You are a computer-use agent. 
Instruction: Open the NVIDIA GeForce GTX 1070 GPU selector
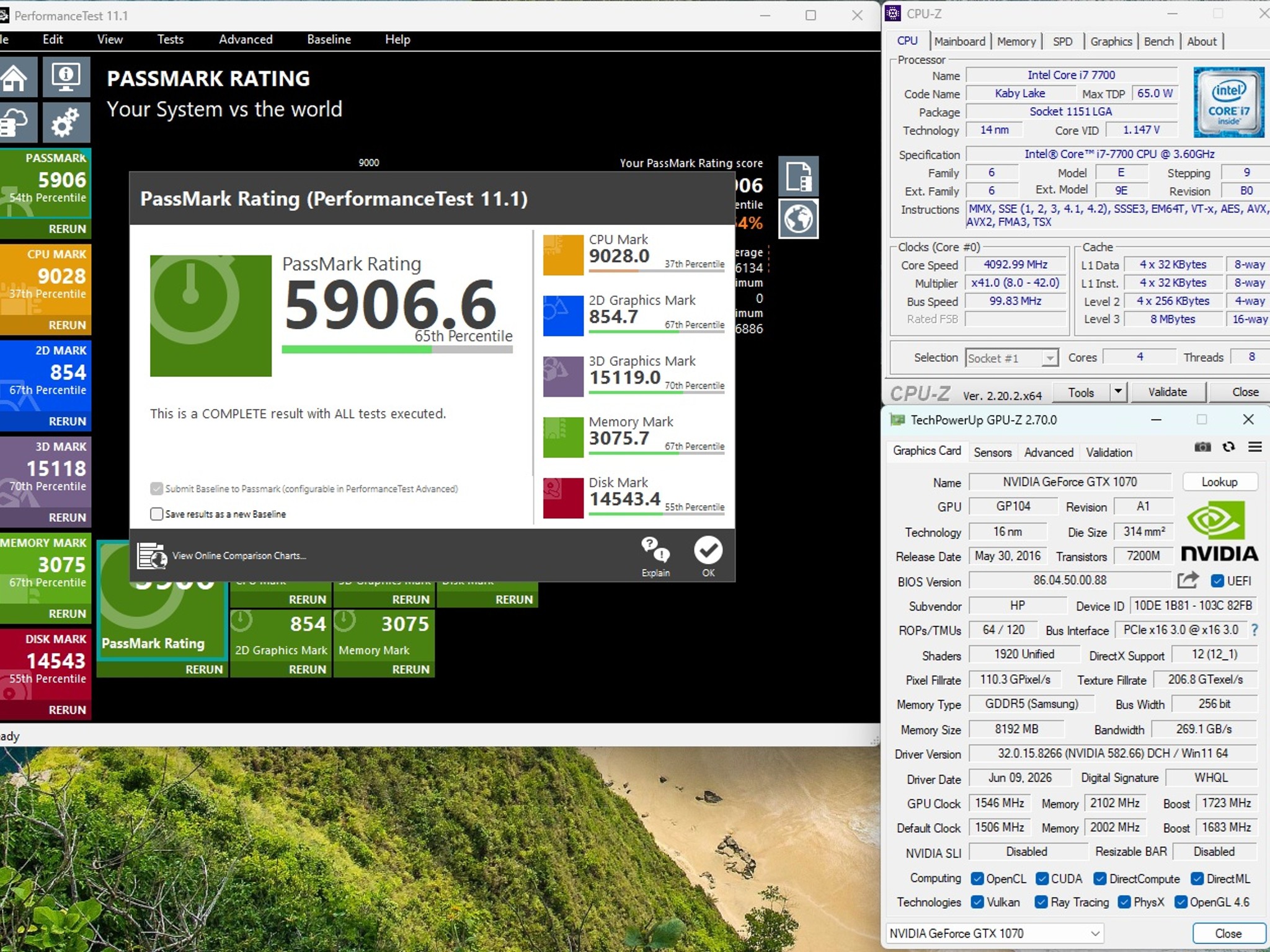point(995,933)
